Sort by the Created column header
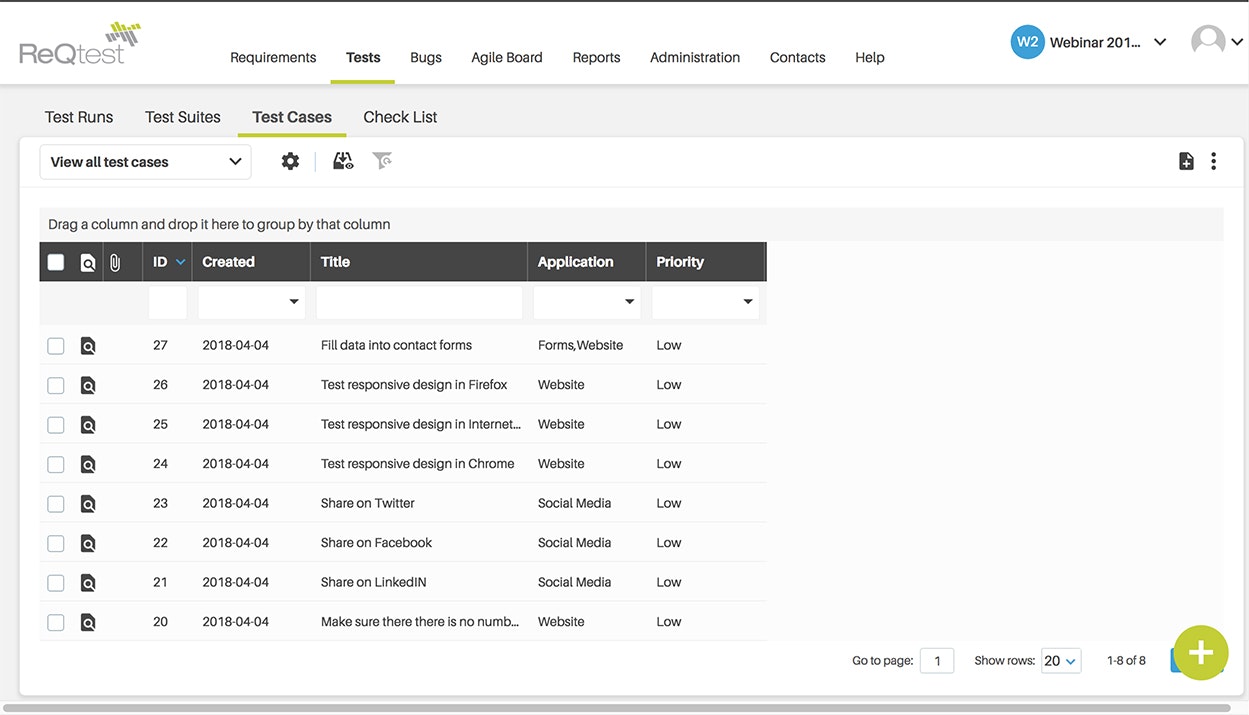Viewport: 1249px width, 715px height. tap(228, 262)
